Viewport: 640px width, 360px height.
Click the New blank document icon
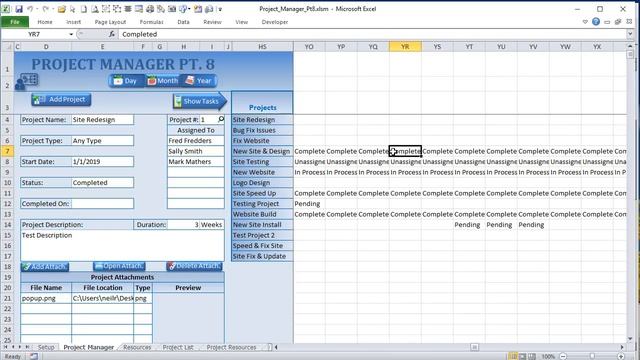pyautogui.click(x=84, y=9)
